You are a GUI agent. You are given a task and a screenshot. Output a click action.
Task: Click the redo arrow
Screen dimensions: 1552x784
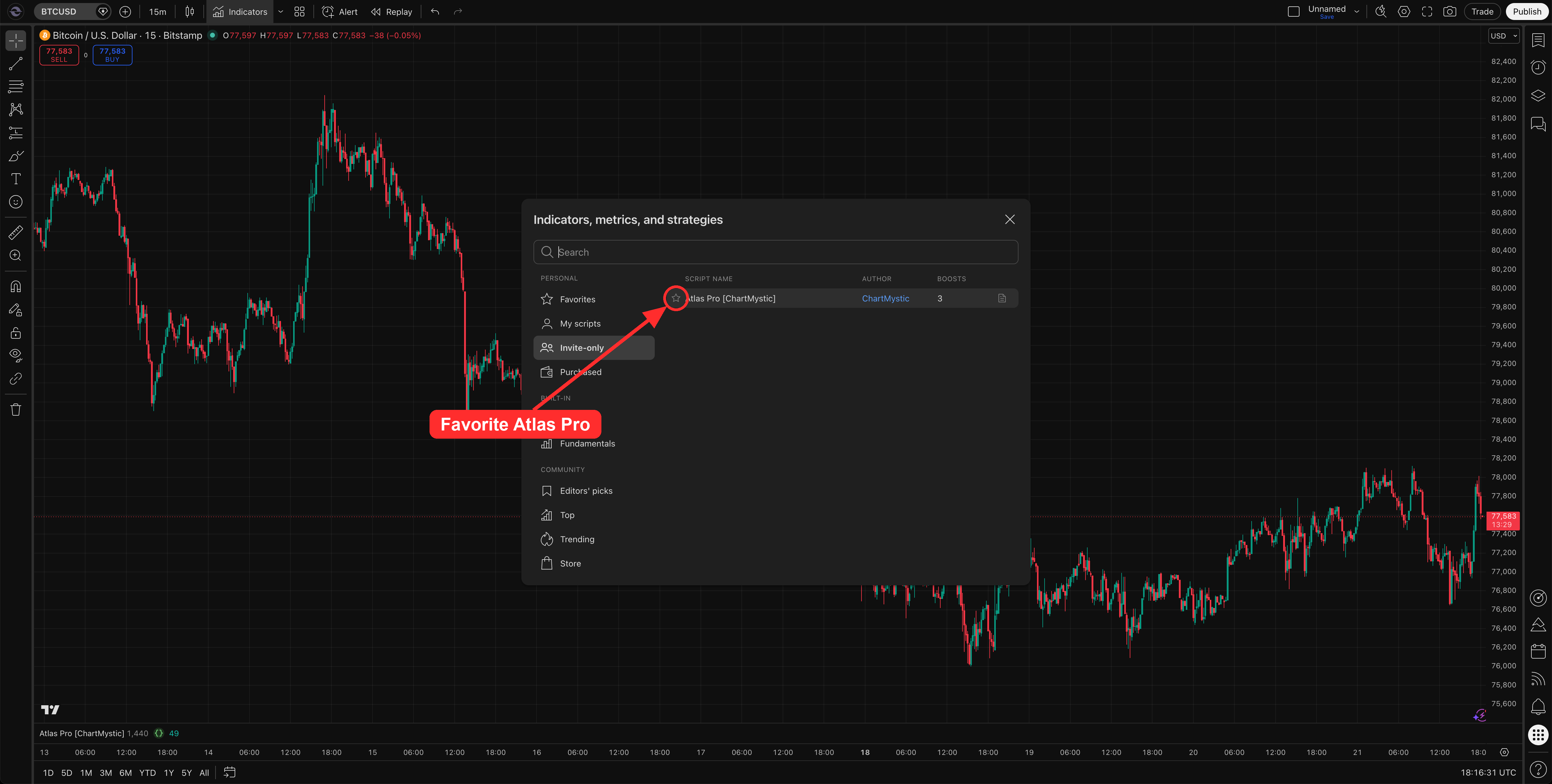click(458, 12)
